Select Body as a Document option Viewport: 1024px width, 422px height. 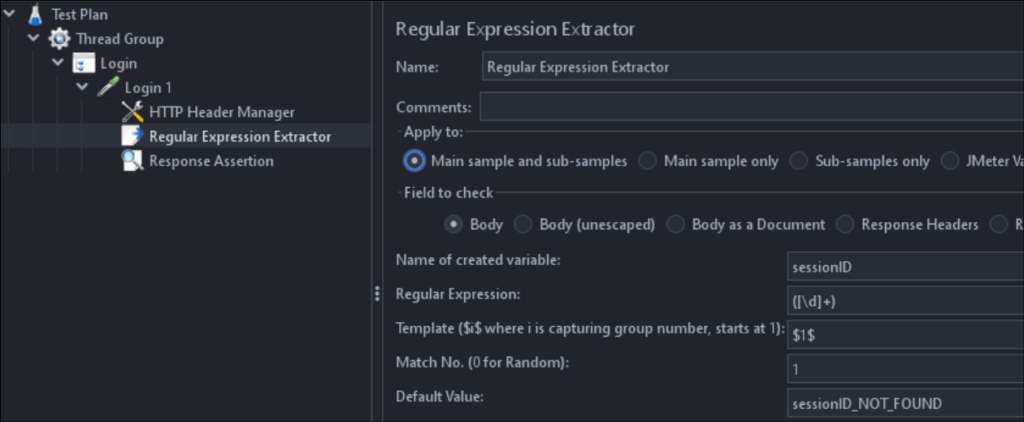pyautogui.click(x=676, y=224)
